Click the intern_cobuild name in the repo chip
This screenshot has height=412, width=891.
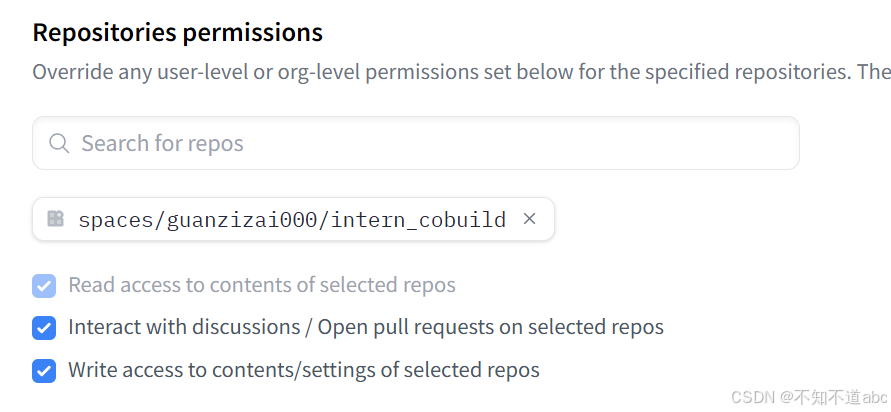point(418,220)
